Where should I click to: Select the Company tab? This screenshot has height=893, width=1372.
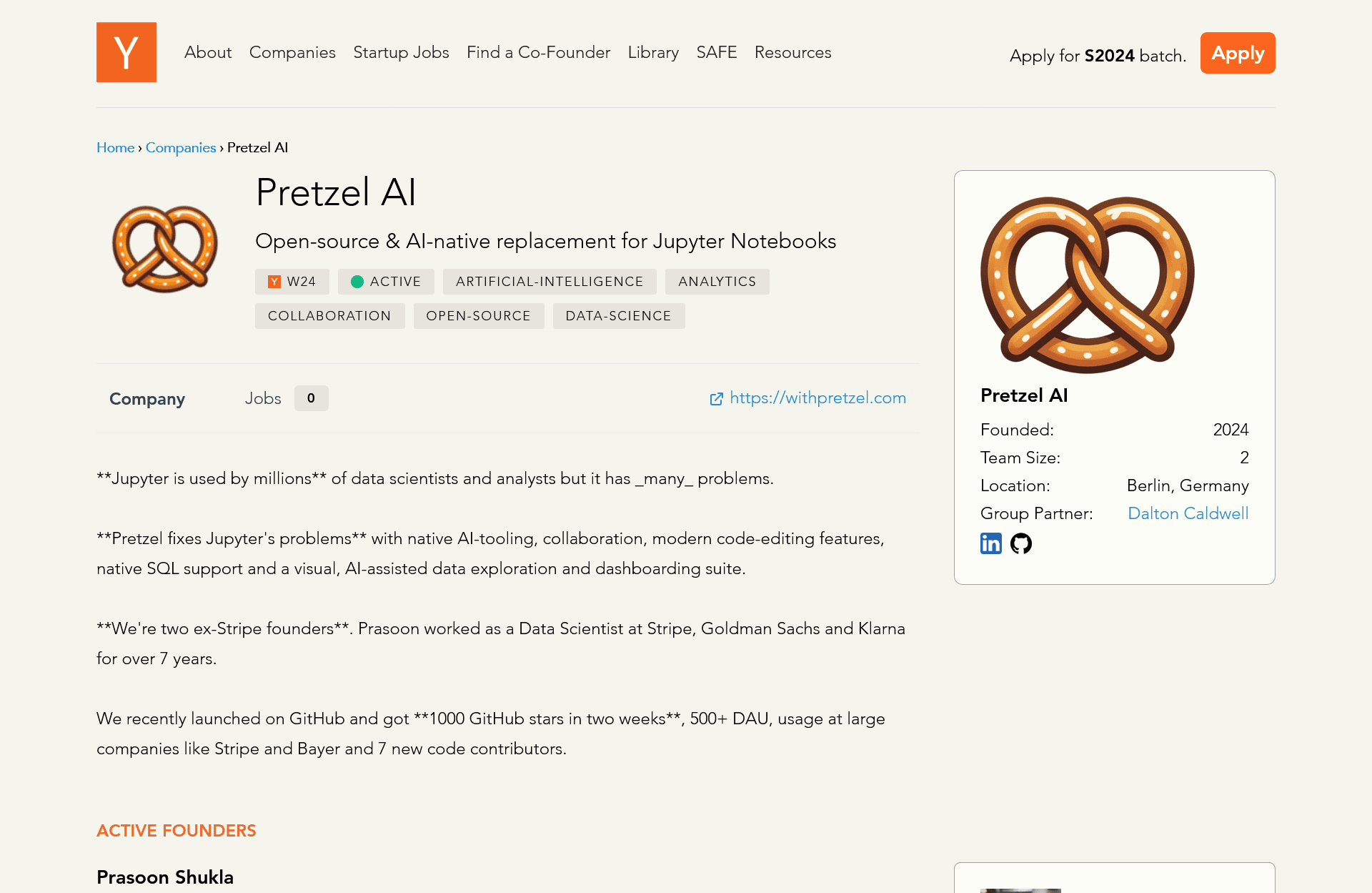point(147,399)
